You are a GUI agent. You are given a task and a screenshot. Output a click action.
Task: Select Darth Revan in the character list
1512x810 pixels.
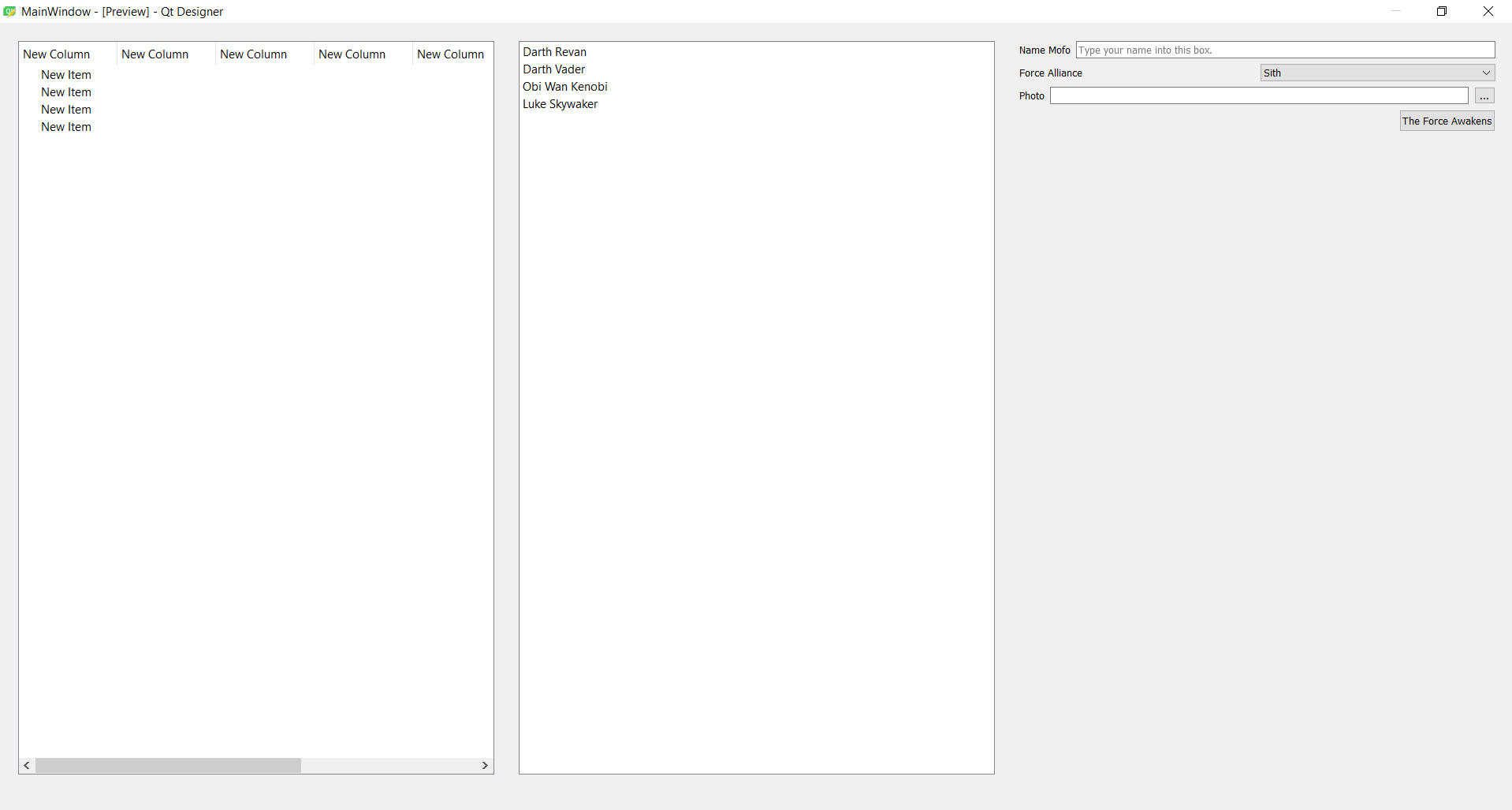555,51
